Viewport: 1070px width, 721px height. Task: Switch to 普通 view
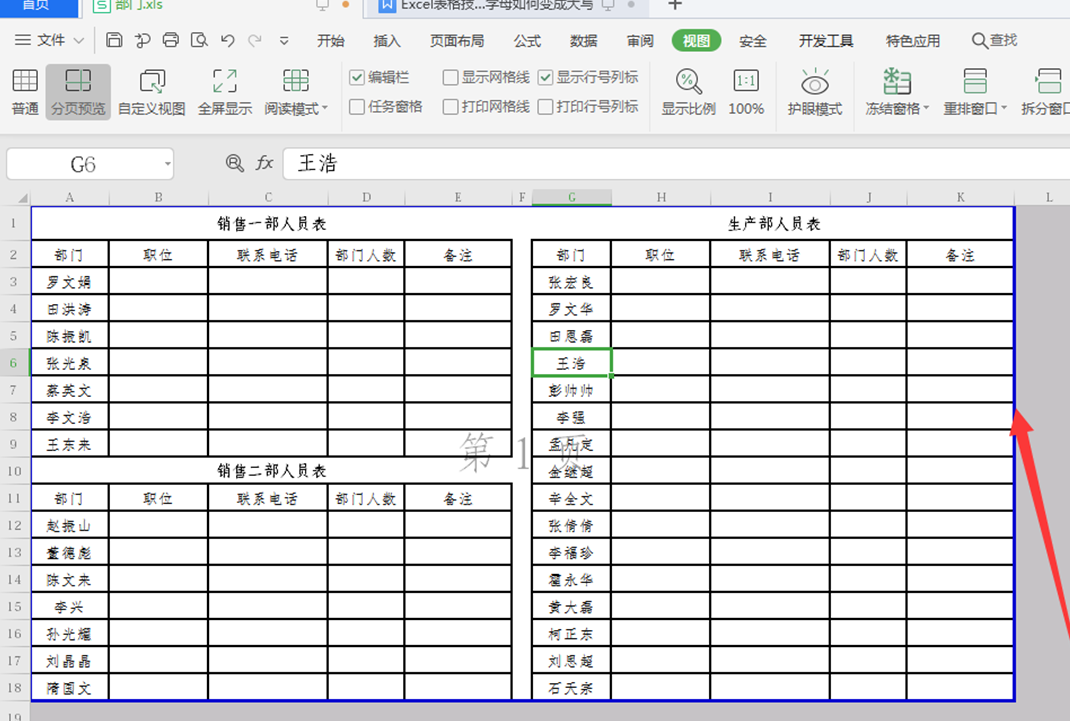[x=25, y=91]
